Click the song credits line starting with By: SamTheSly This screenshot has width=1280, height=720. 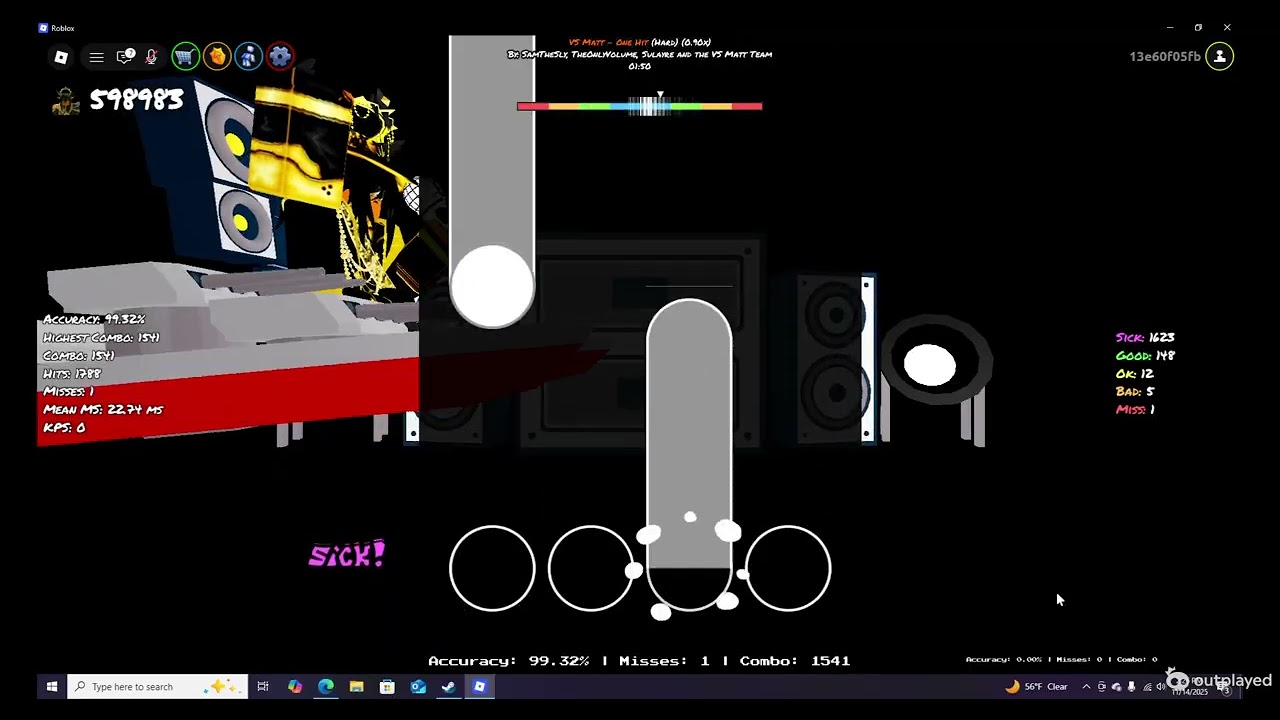[x=640, y=54]
